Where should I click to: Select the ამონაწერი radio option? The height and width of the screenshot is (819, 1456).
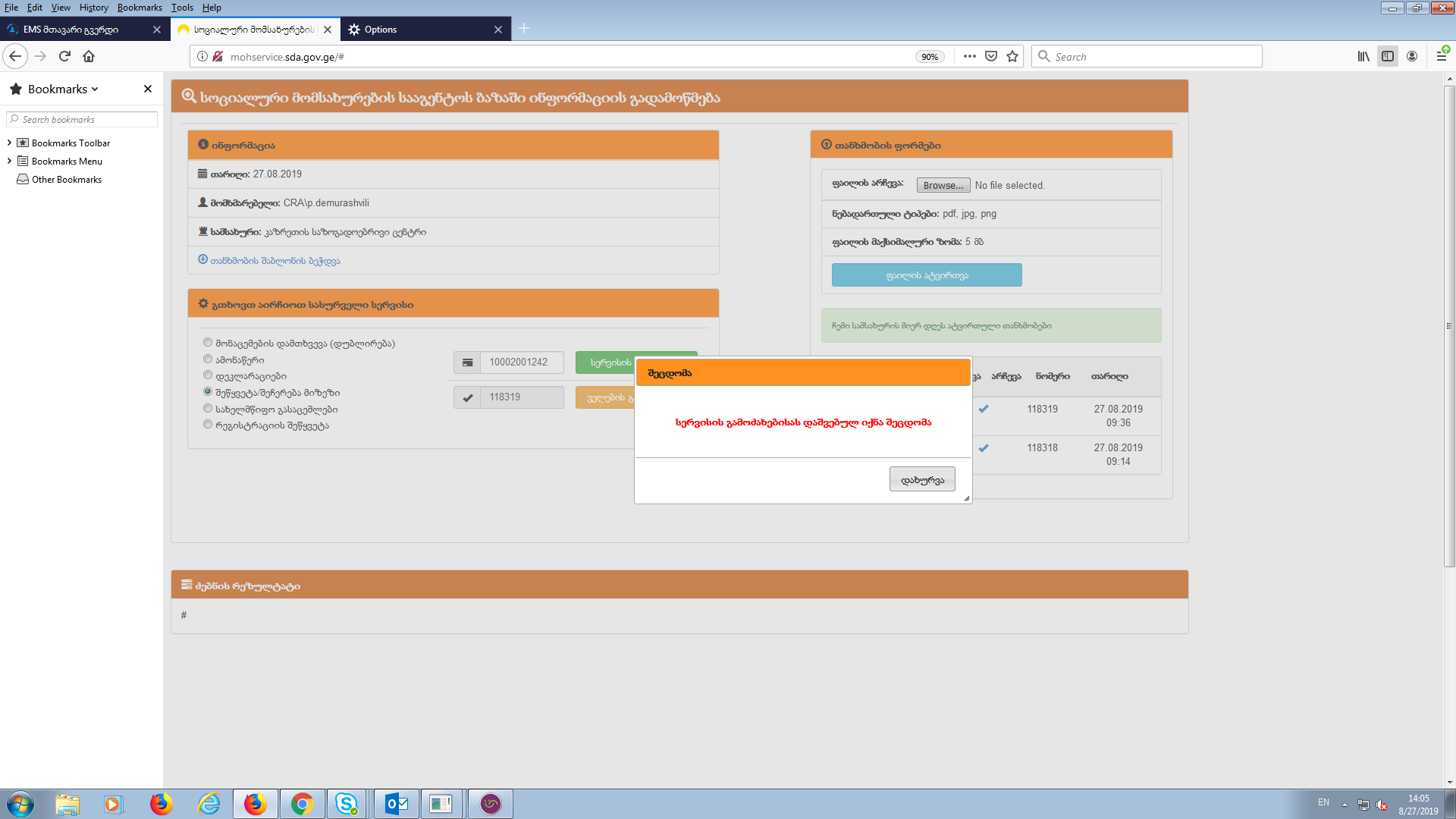208,359
